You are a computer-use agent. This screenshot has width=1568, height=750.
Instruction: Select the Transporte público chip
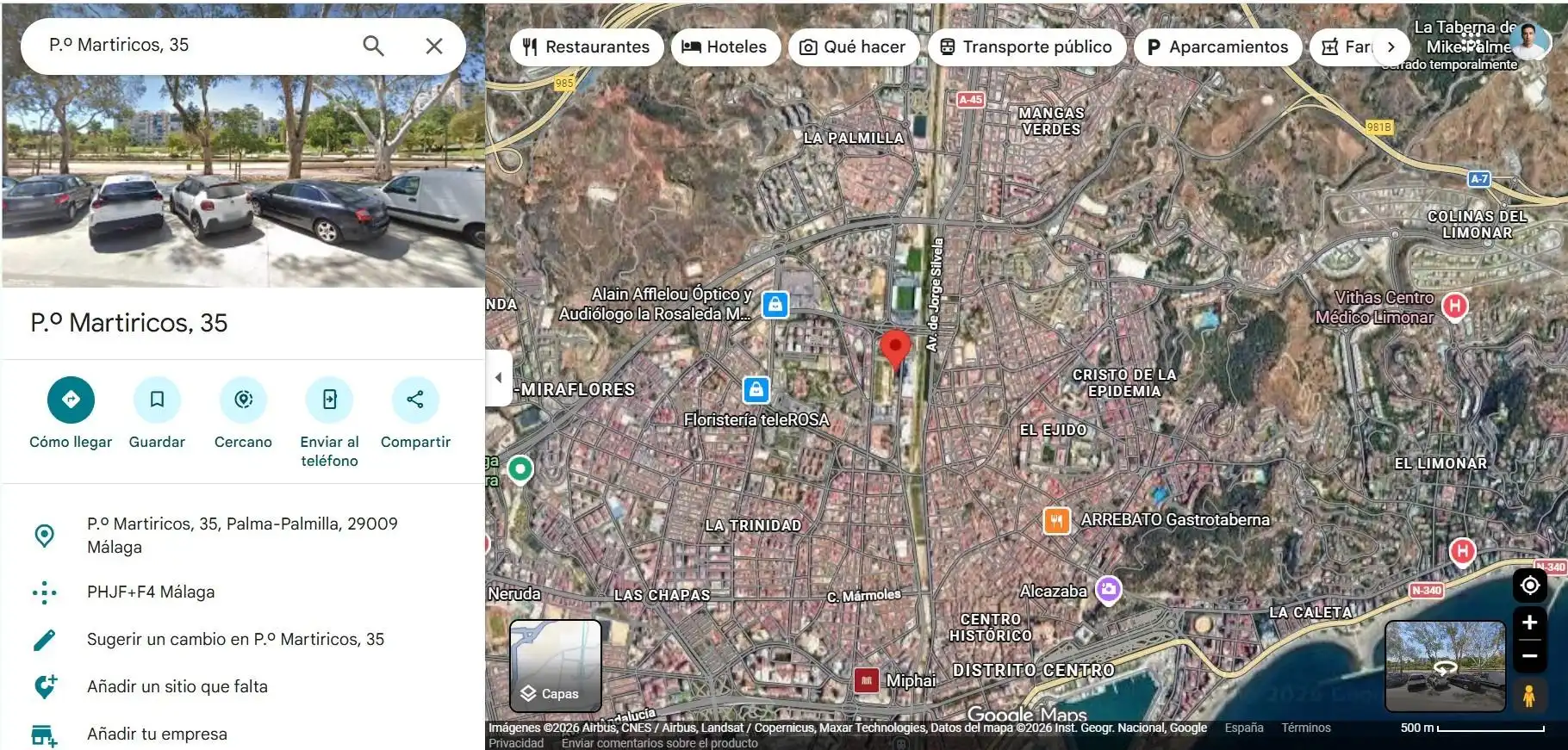[x=1026, y=46]
